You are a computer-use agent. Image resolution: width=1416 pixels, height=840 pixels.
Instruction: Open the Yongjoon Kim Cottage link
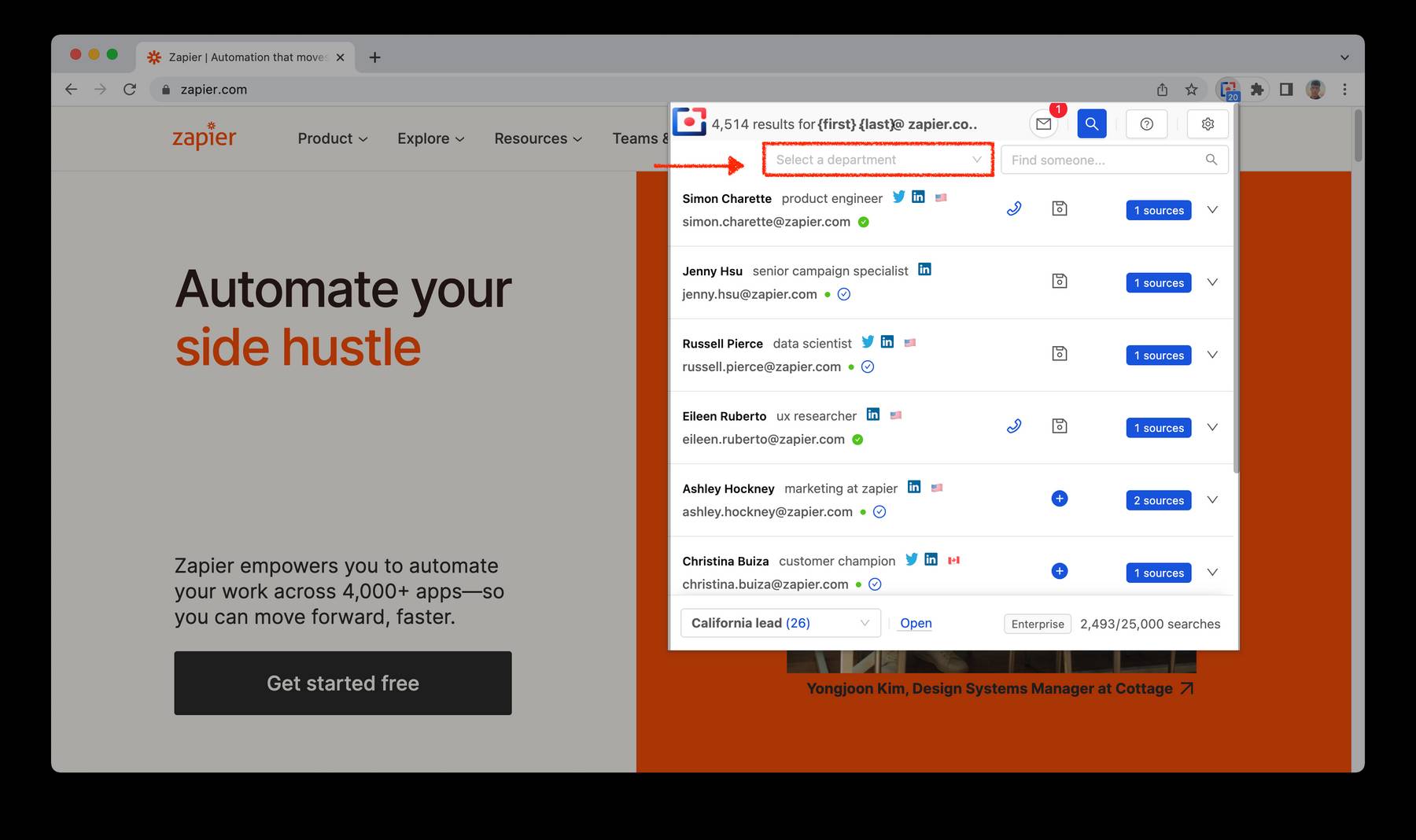pos(1000,688)
